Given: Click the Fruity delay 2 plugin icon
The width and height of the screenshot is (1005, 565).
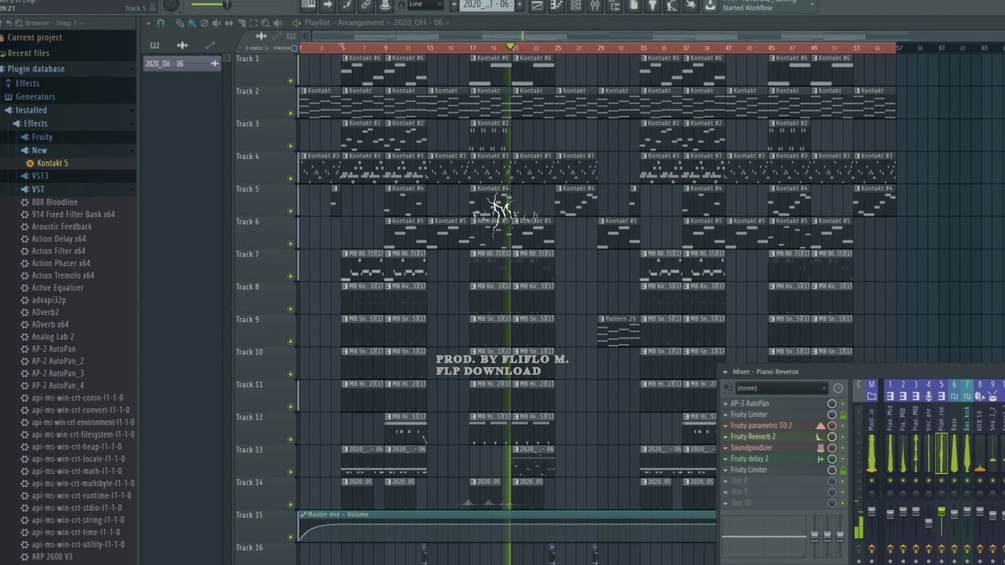Looking at the screenshot, I should pos(820,459).
